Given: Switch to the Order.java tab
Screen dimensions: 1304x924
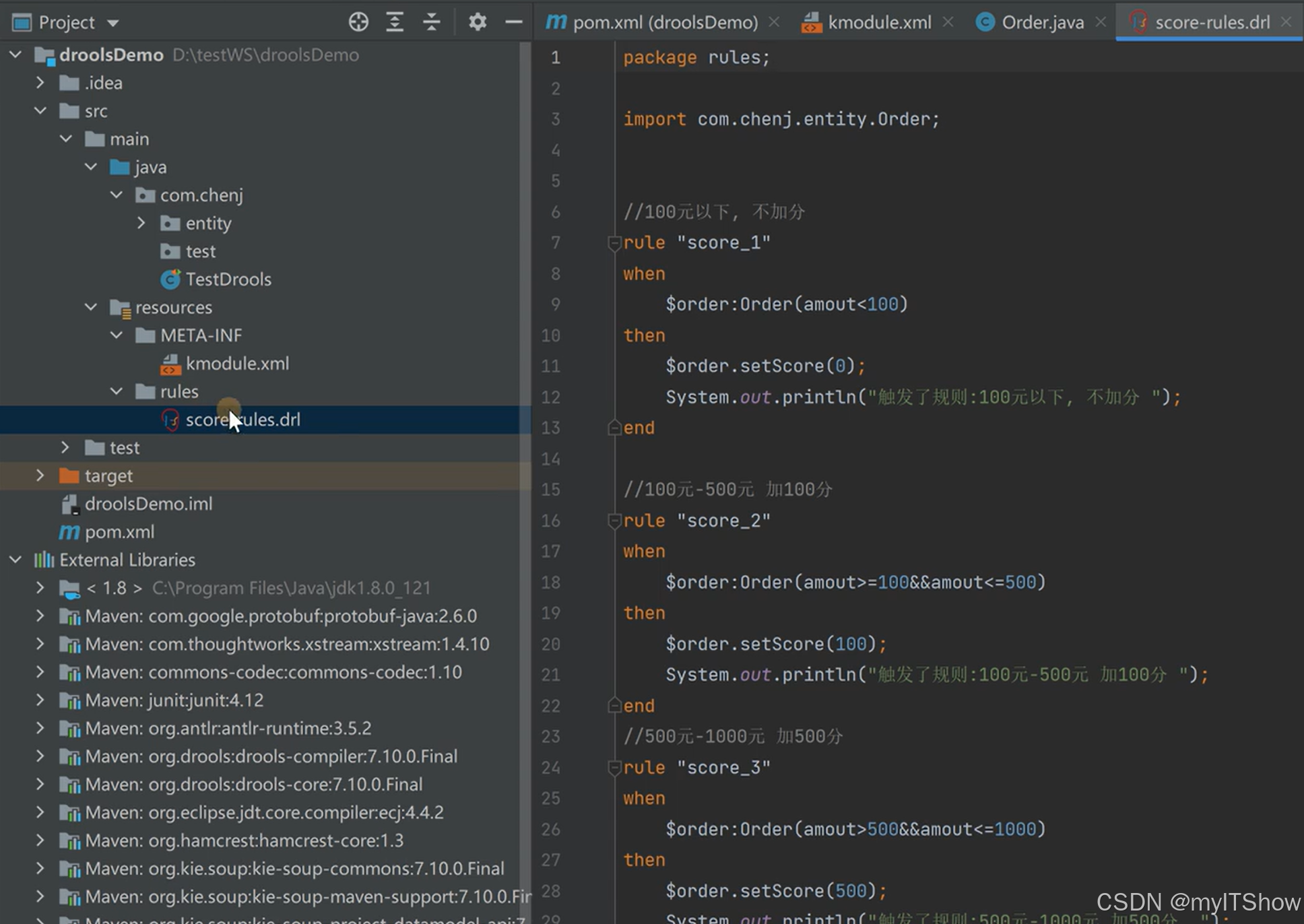Looking at the screenshot, I should point(1042,22).
